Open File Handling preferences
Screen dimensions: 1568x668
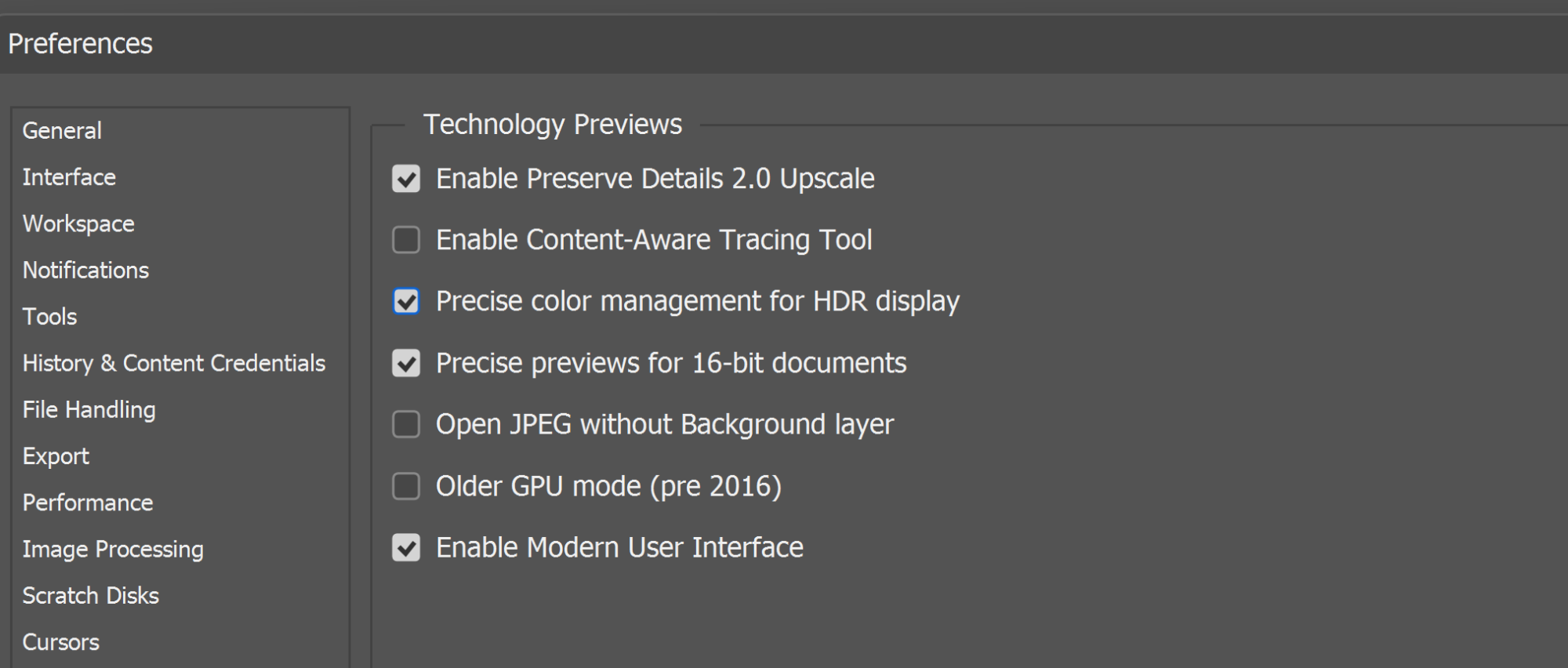(x=89, y=409)
